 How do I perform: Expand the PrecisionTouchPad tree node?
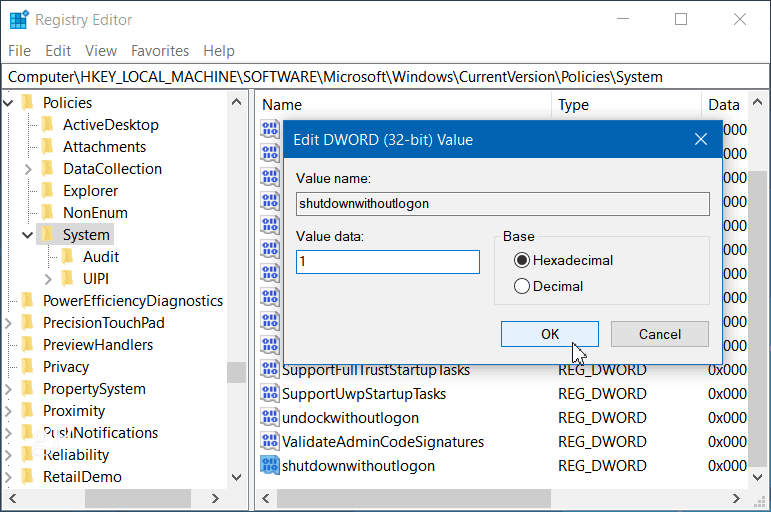pyautogui.click(x=8, y=323)
